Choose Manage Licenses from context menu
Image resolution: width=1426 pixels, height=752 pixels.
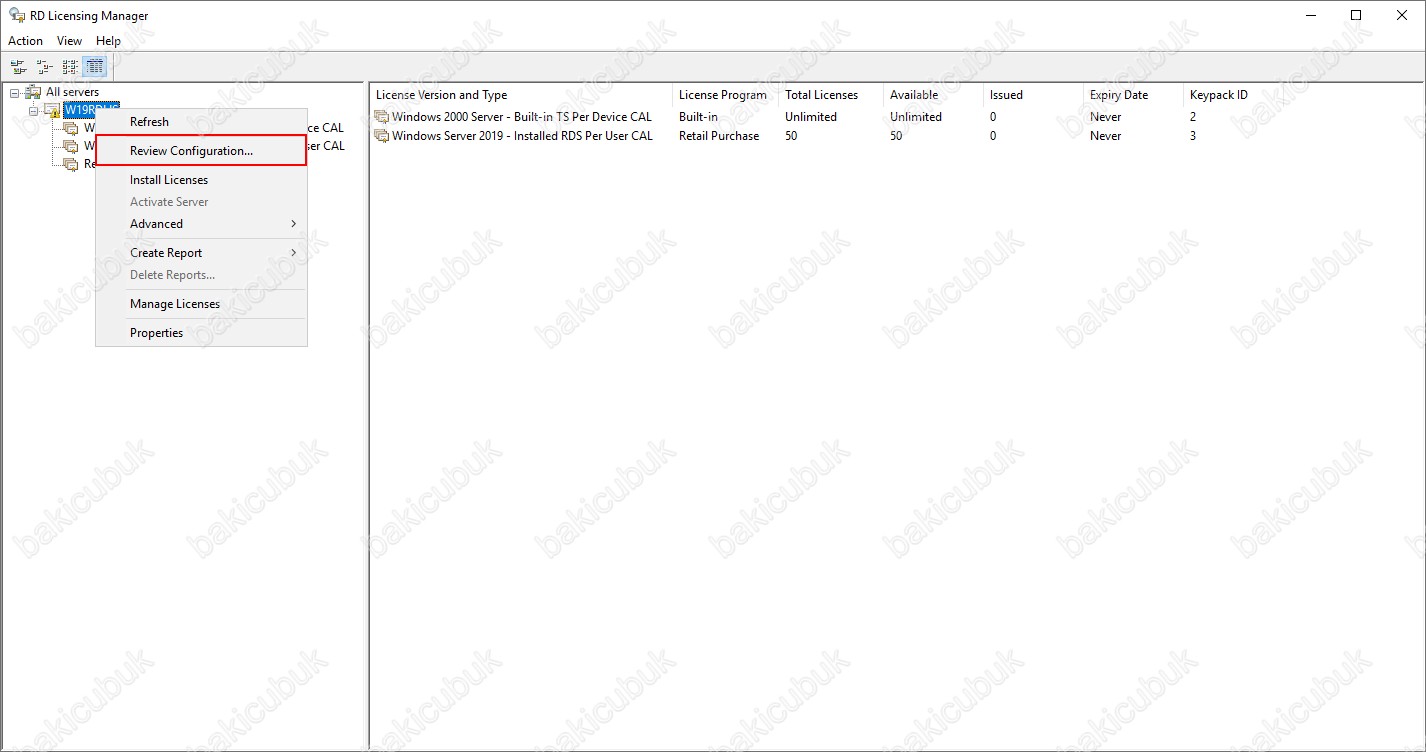(201, 304)
